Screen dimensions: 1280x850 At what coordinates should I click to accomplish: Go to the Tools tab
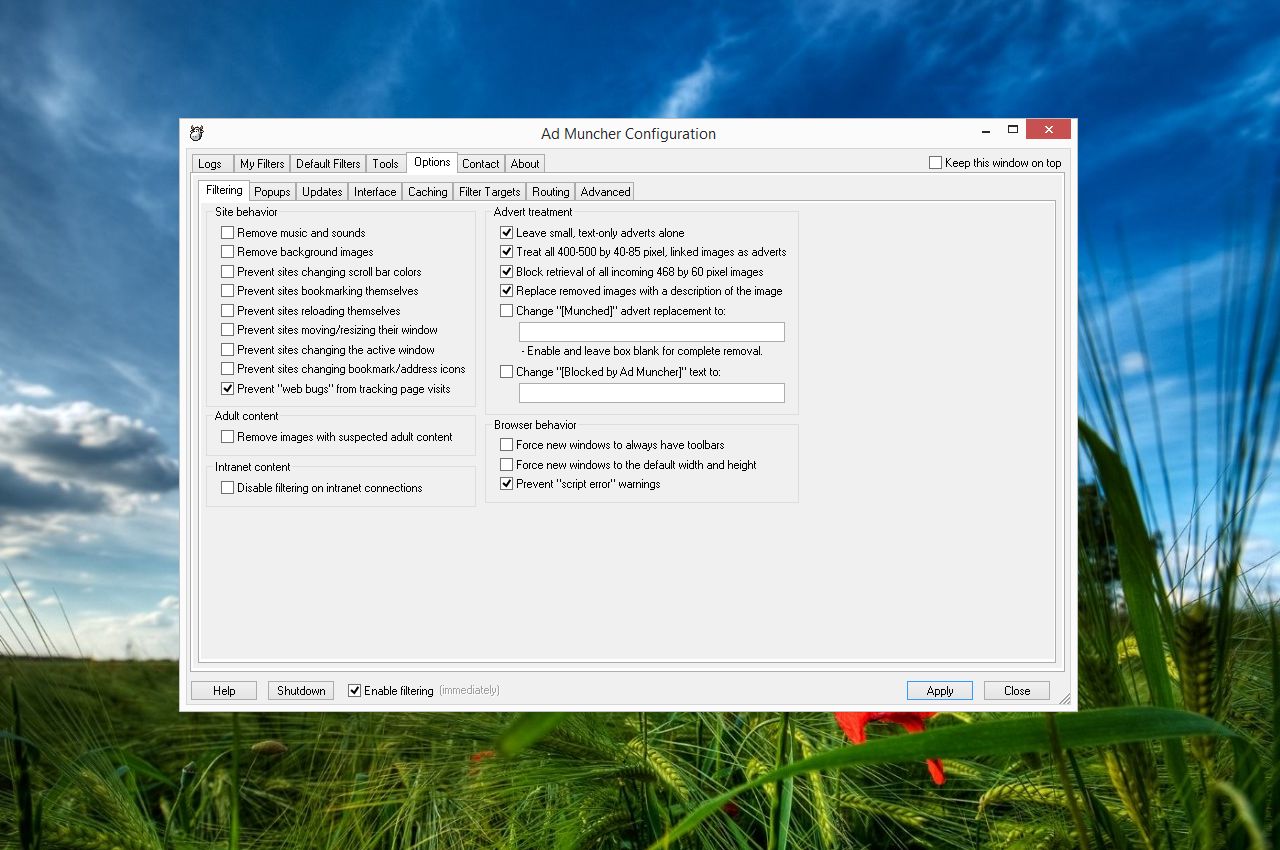coord(385,164)
